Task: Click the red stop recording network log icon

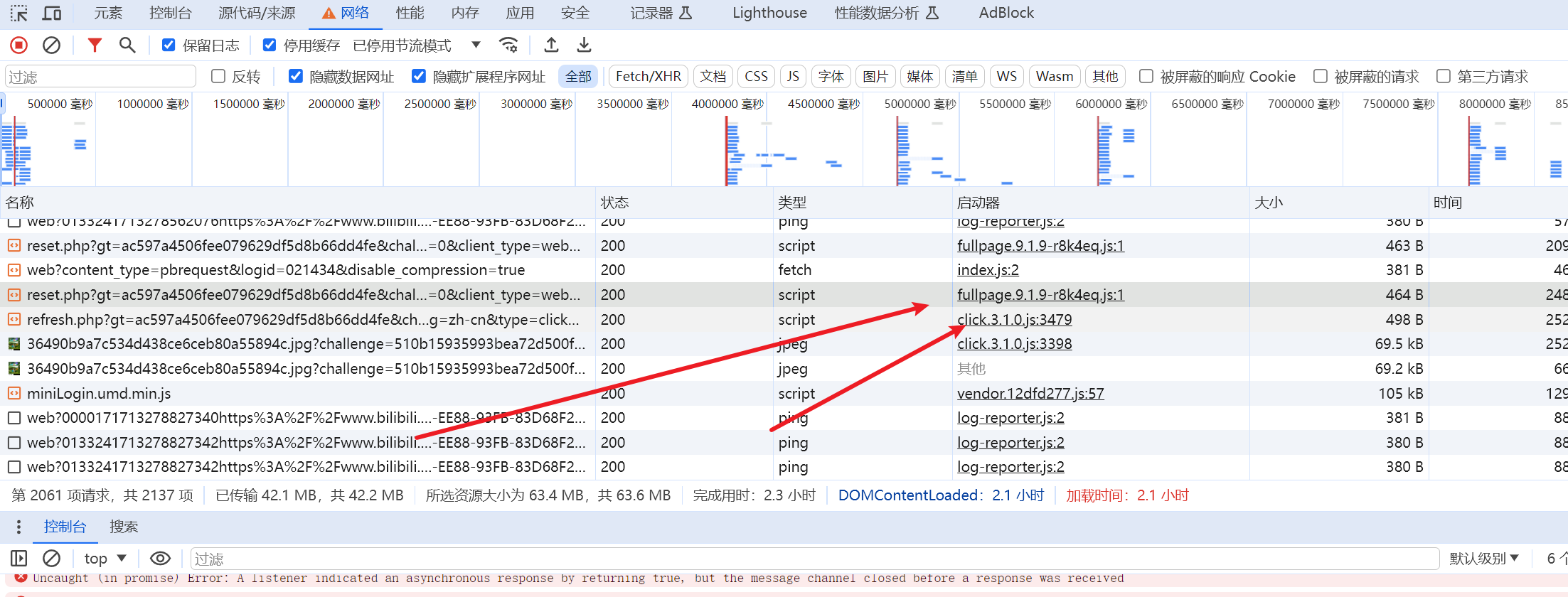Action: [x=19, y=45]
